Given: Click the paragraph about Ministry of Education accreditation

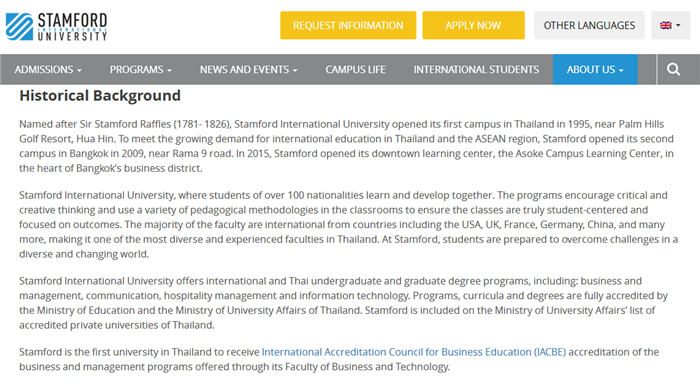Looking at the screenshot, I should 344,303.
